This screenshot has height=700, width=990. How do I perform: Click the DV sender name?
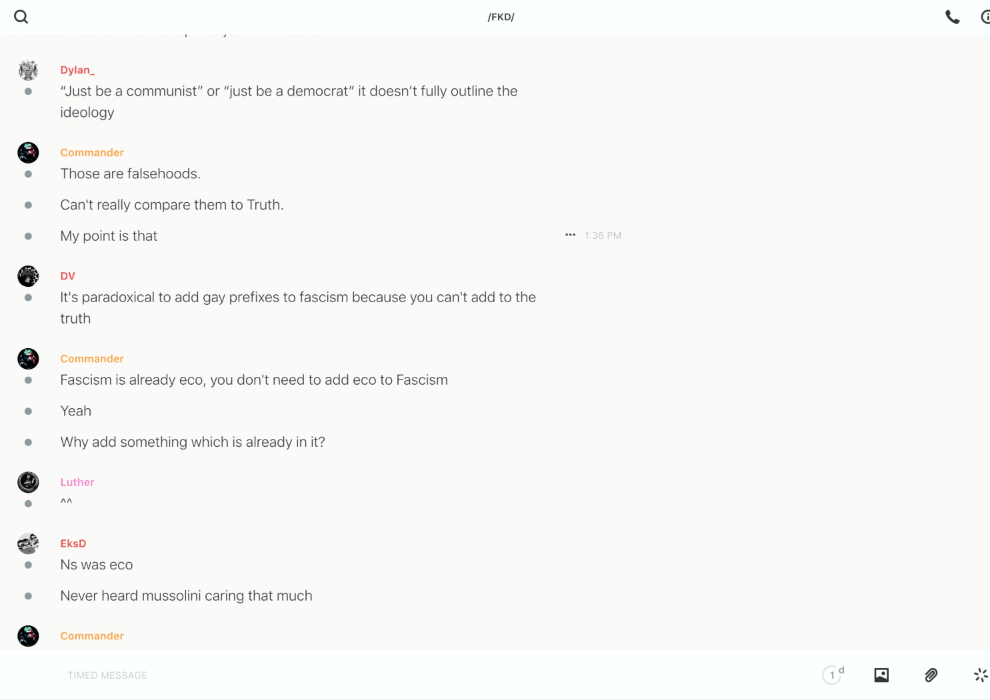pos(68,276)
